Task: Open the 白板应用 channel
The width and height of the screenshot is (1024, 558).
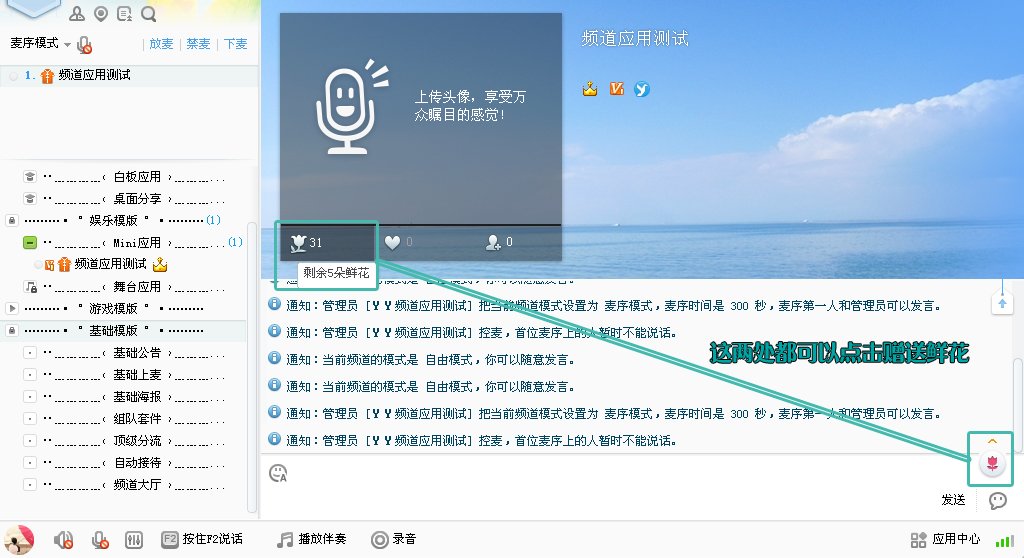Action: point(136,177)
